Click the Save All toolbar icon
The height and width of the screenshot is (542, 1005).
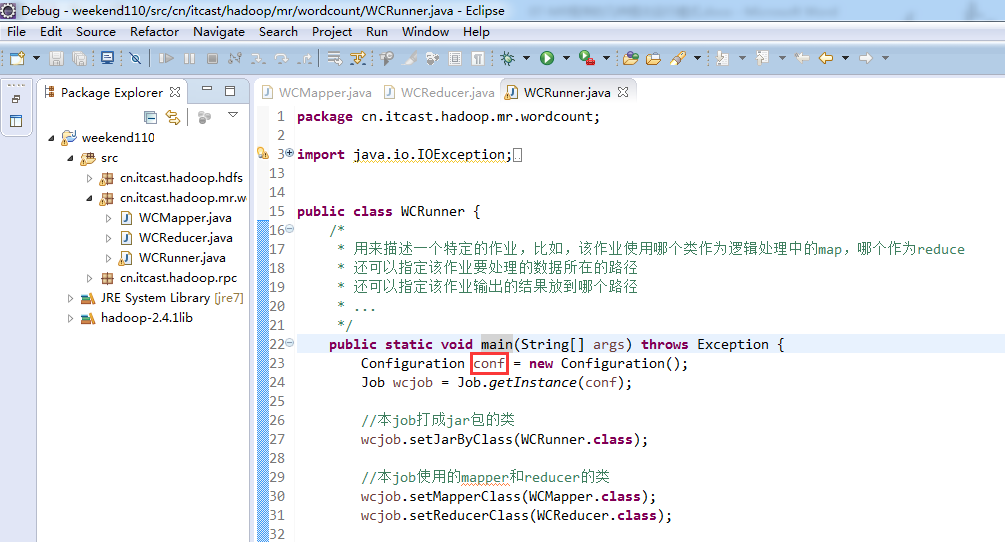click(x=79, y=58)
